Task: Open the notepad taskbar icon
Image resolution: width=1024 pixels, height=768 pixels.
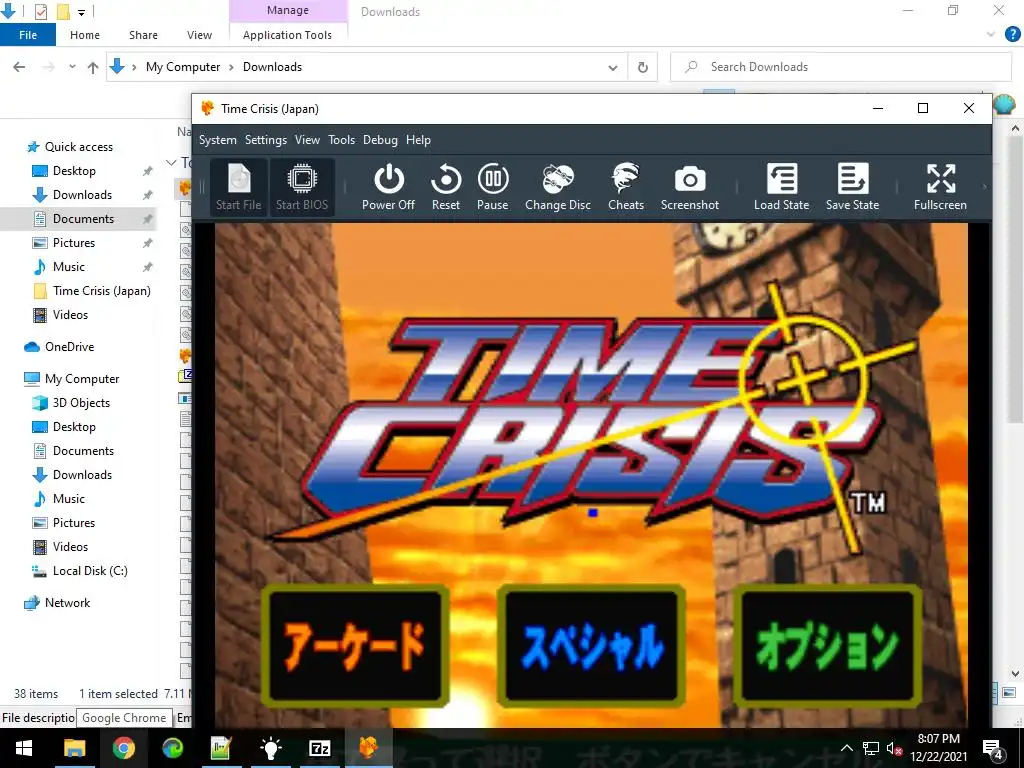Action: point(221,748)
